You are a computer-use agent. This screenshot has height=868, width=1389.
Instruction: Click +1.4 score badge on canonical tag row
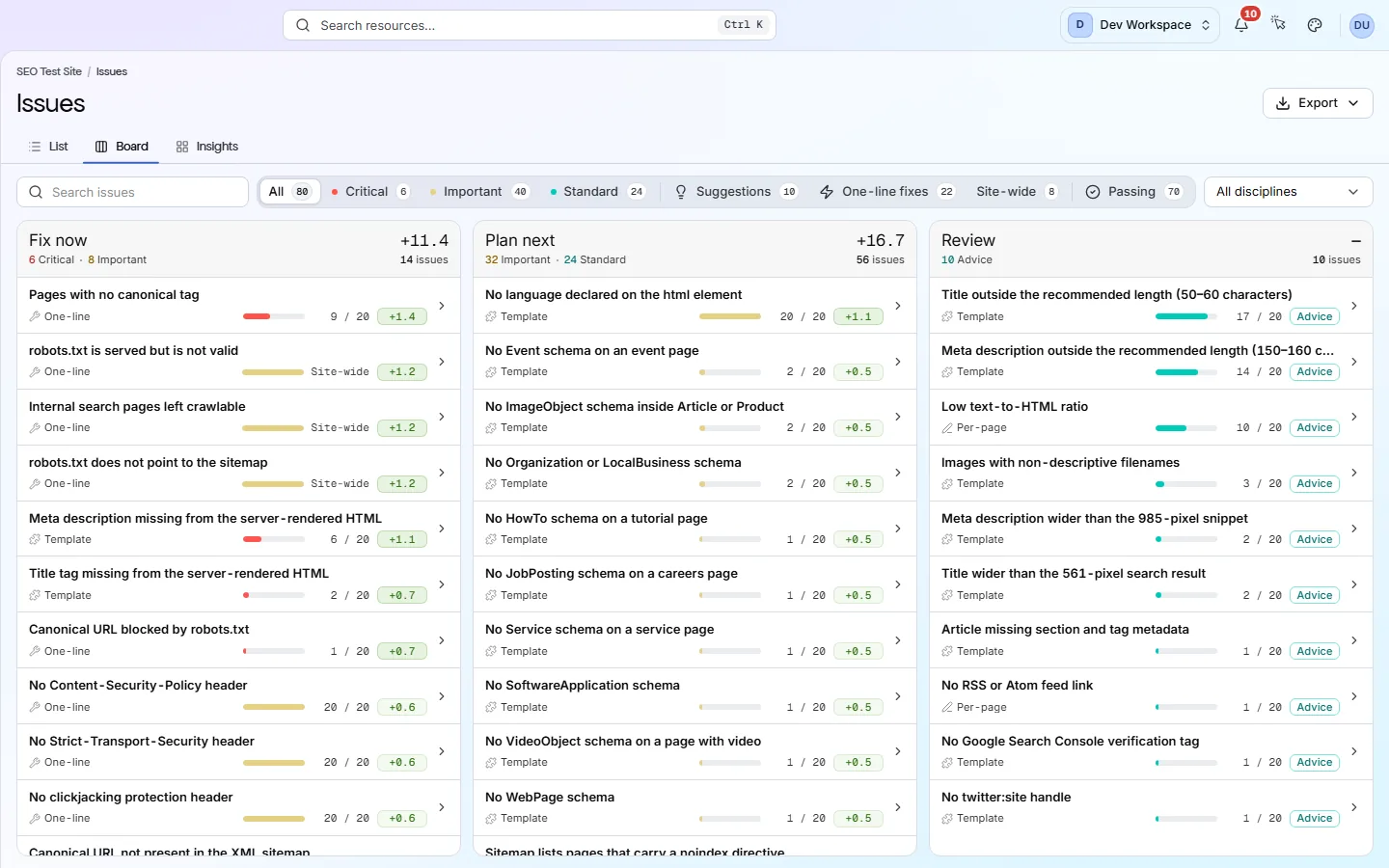(401, 316)
